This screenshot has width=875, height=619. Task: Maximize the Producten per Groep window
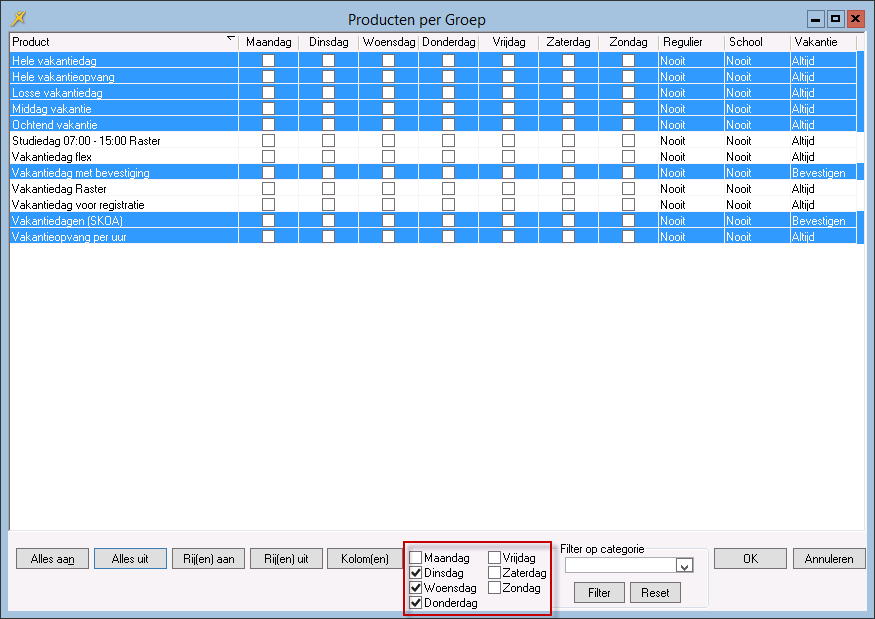[835, 18]
